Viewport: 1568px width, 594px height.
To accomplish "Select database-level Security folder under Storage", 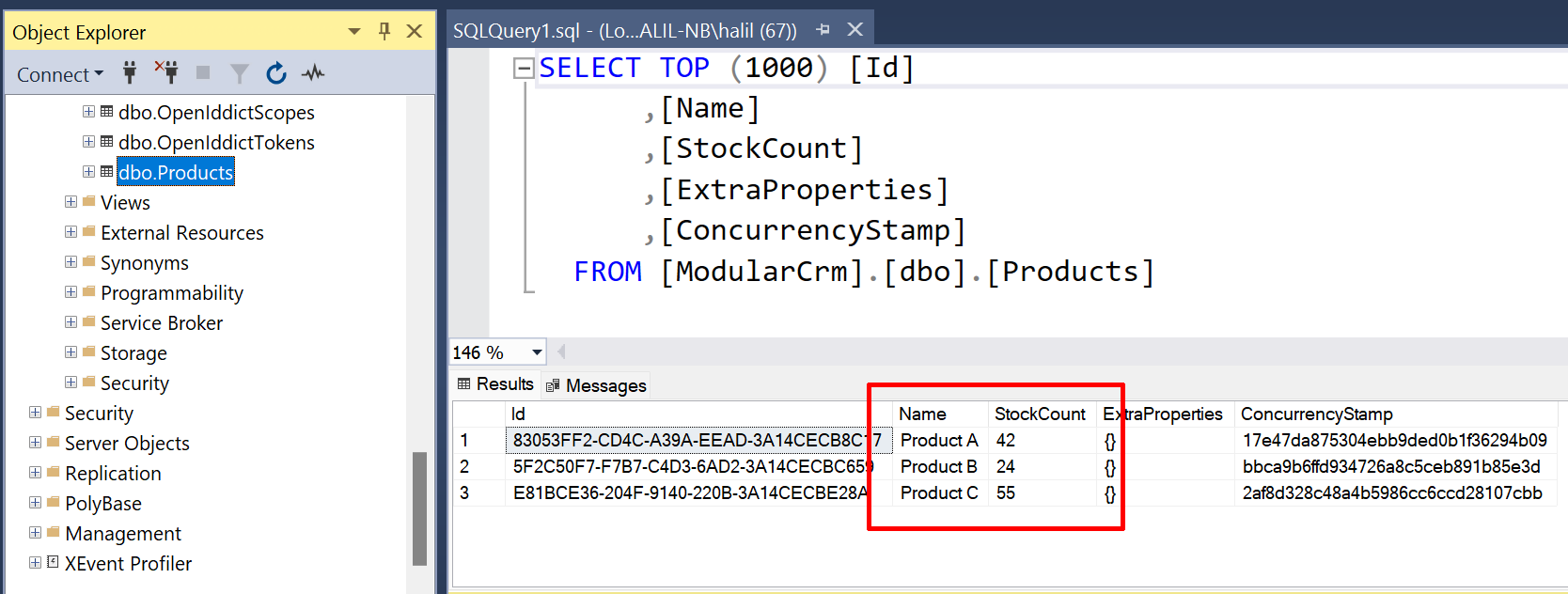I will click(134, 383).
